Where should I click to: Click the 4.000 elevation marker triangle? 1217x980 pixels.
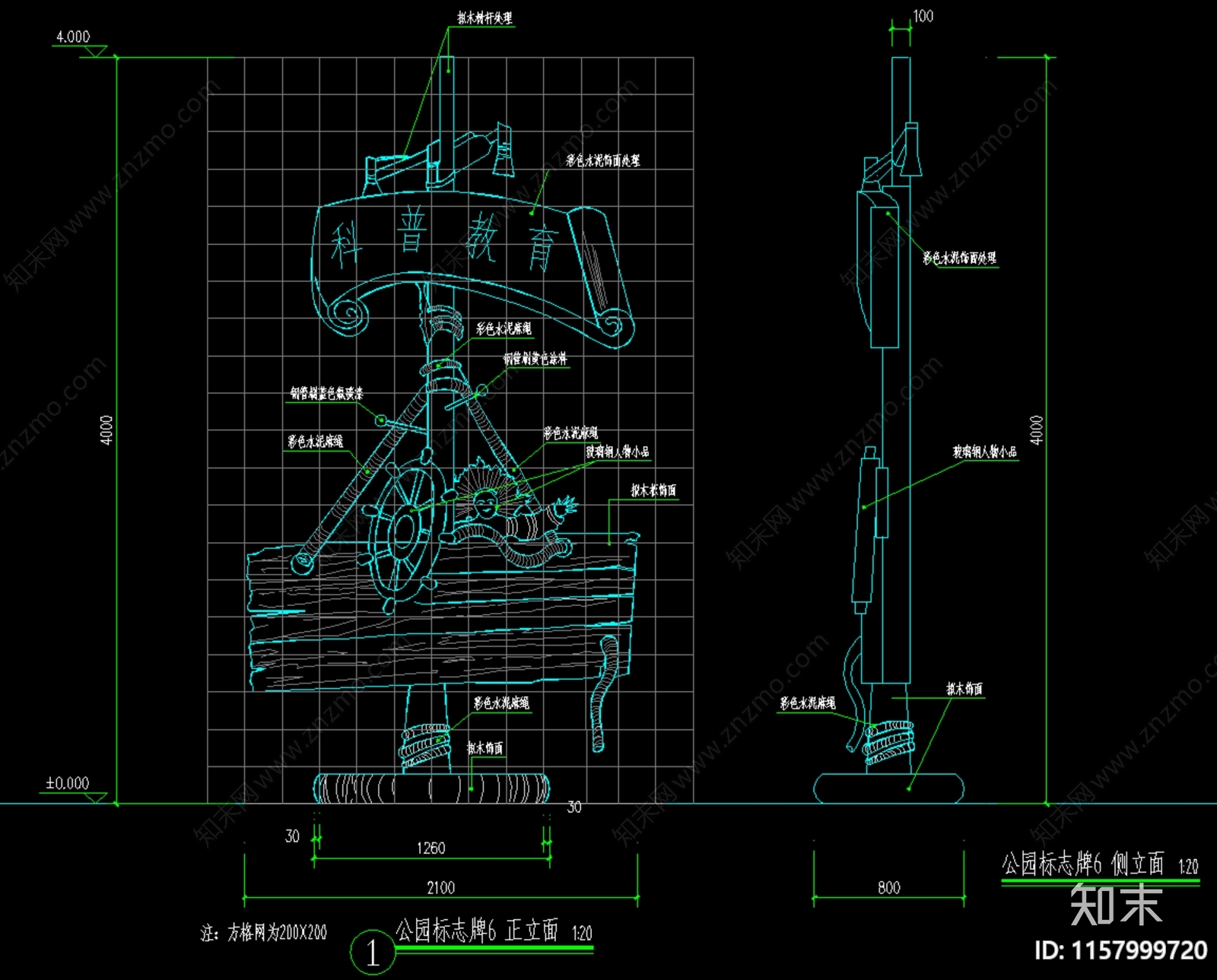(95, 51)
